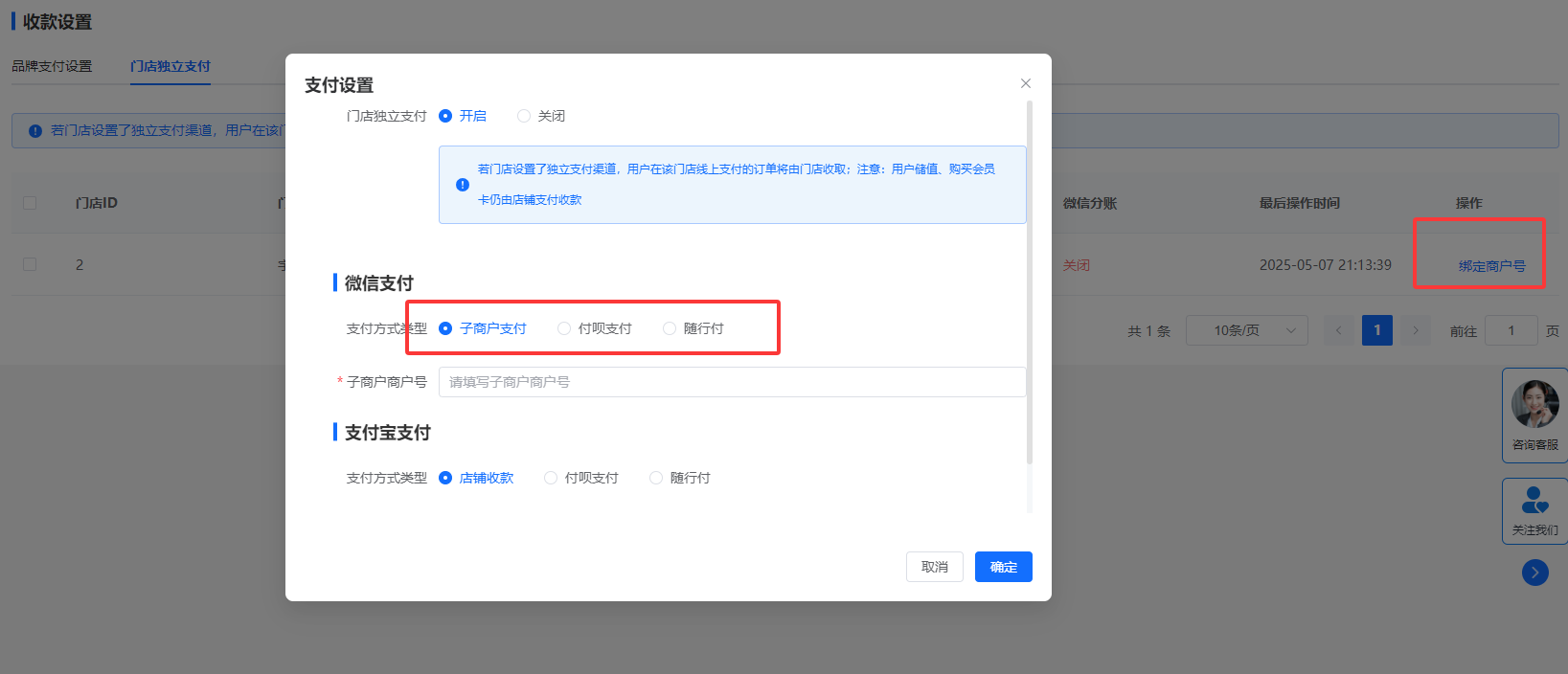Click the 关闭 status text in 微信分账 column

[x=1077, y=265]
